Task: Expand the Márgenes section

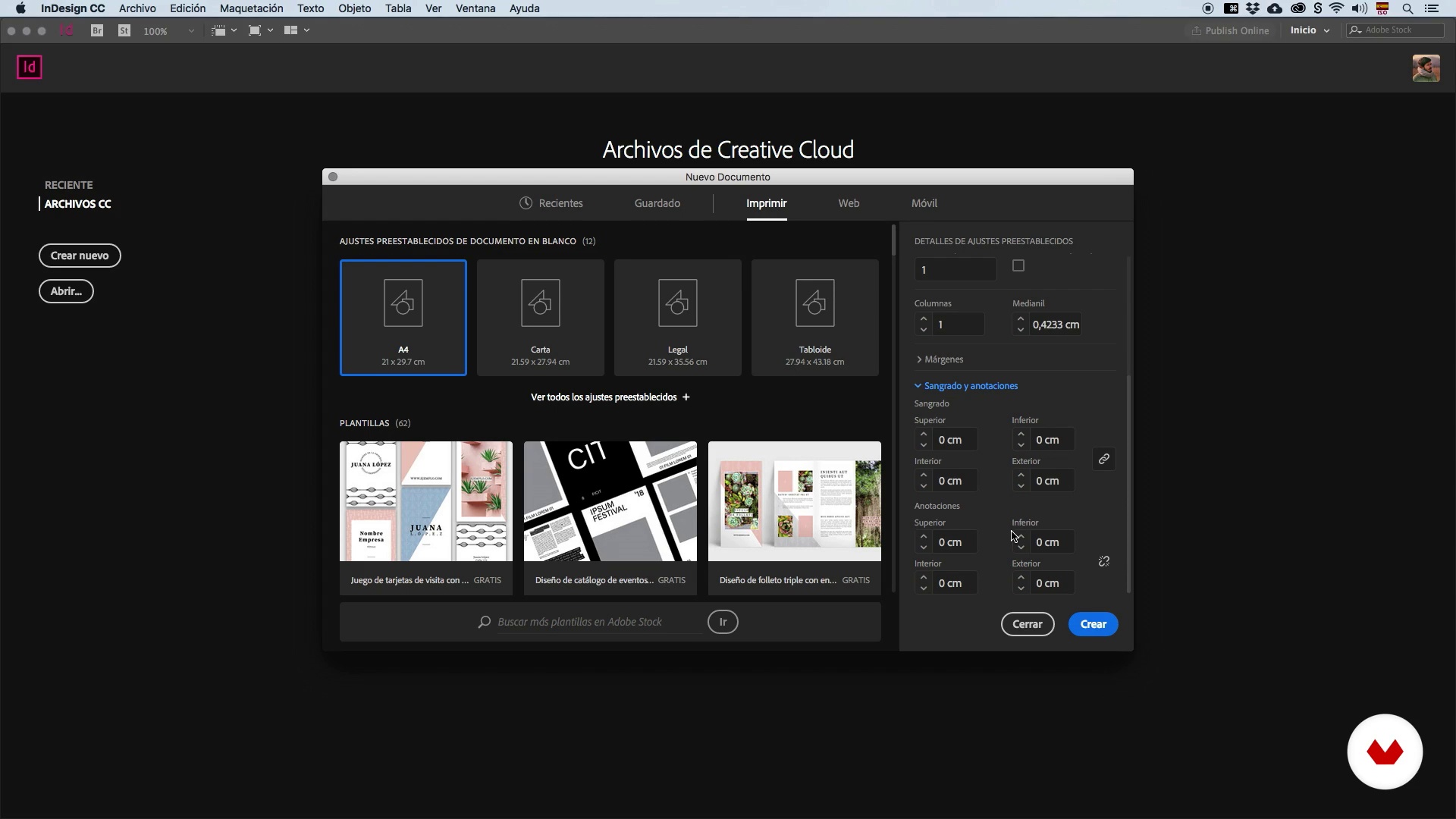Action: point(940,359)
